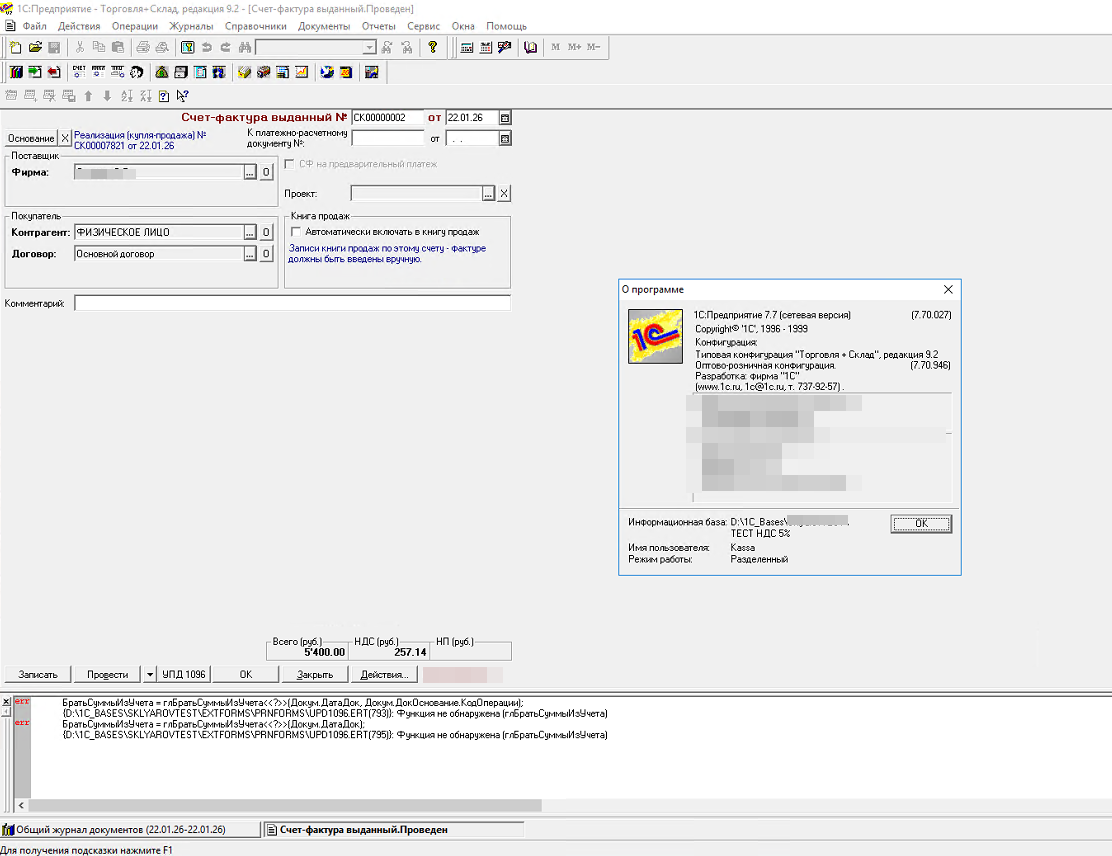Switch to Общий журнал документов window tab

tap(130, 829)
